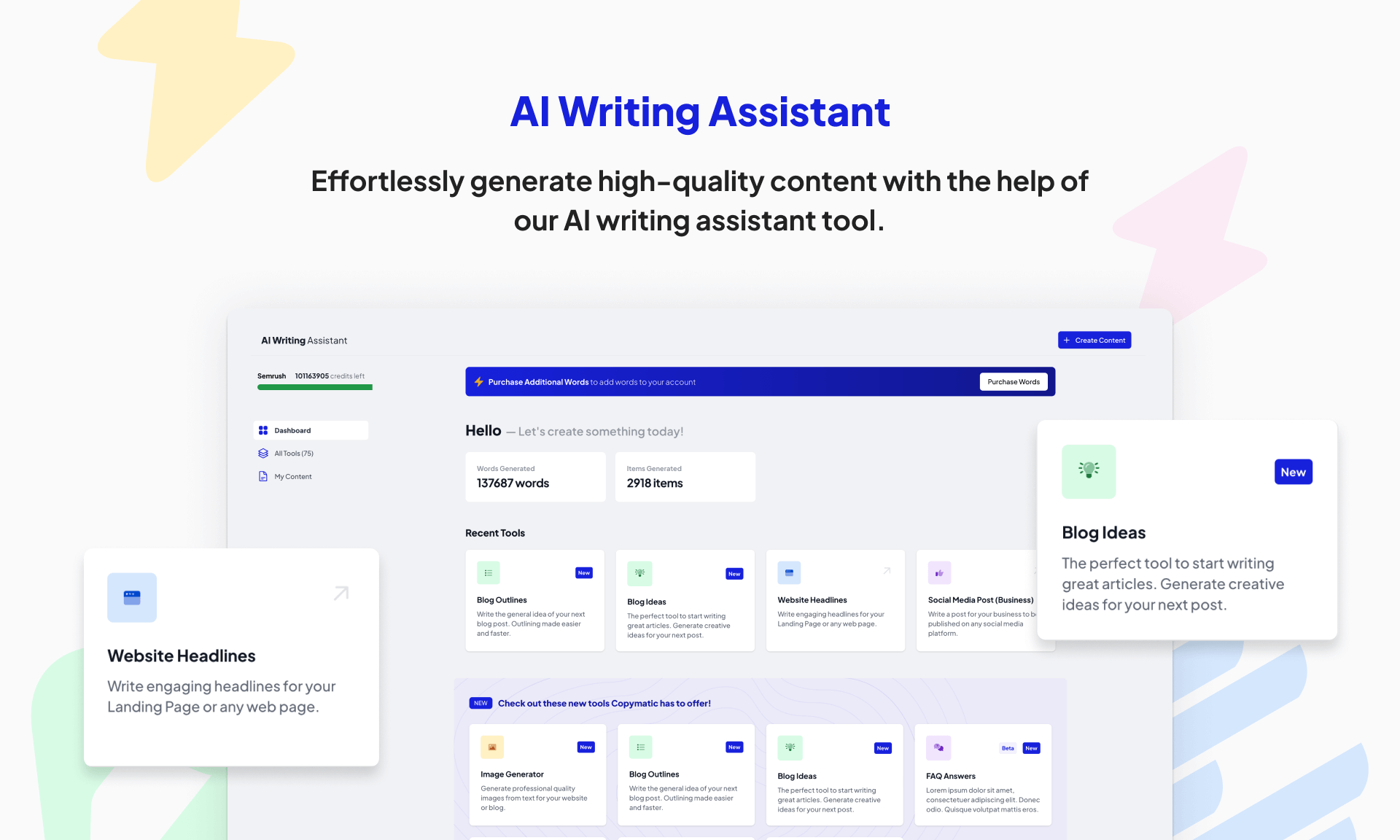Click the My Content sidebar icon
This screenshot has height=840, width=1400.
pyautogui.click(x=263, y=476)
